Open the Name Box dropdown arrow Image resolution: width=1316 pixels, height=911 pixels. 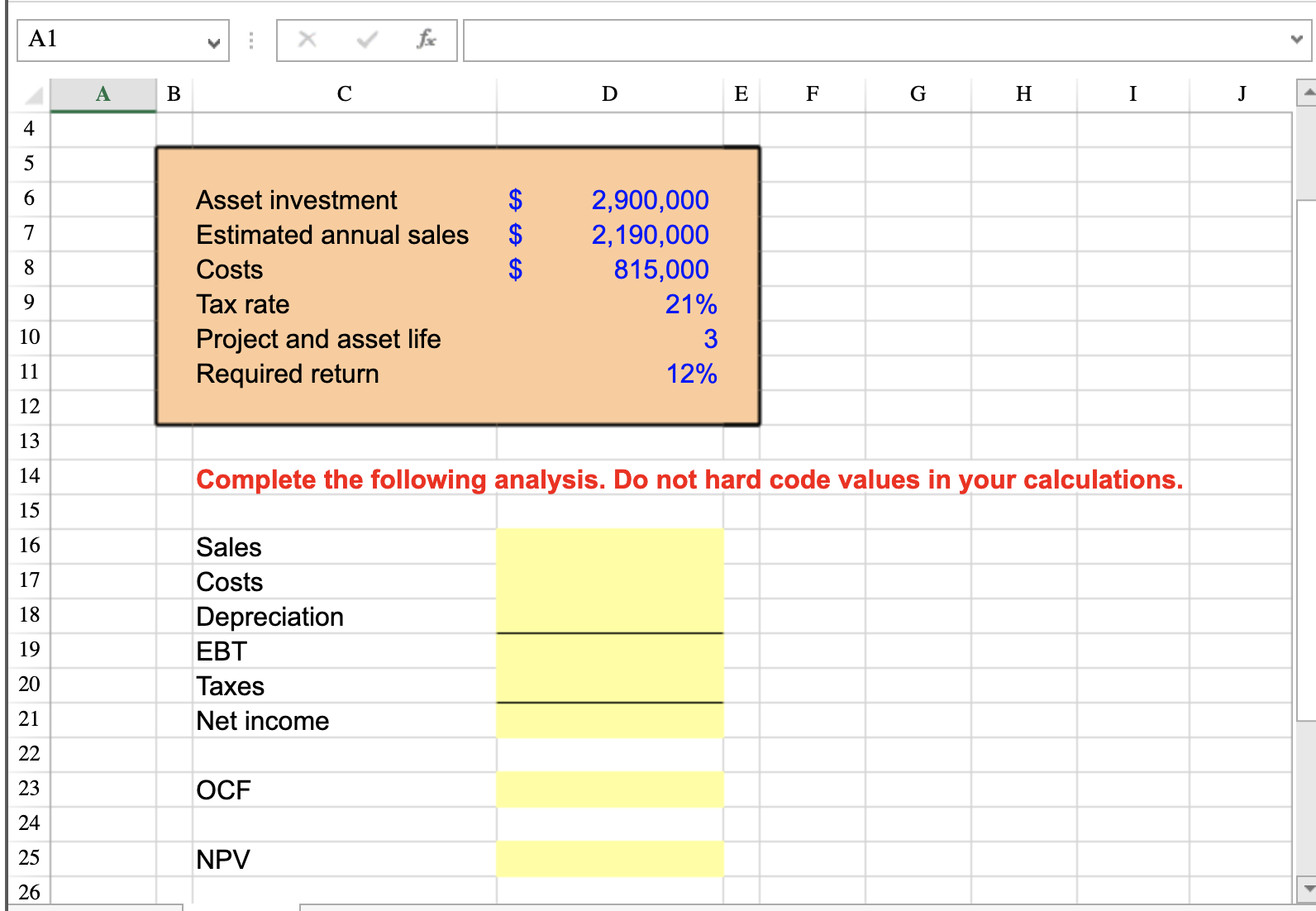214,42
